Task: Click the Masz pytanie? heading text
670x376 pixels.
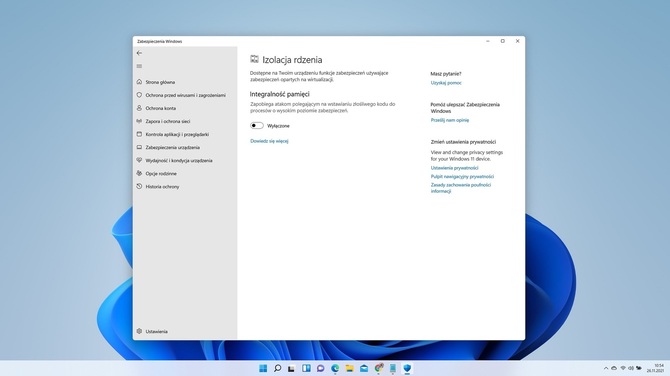Action: pyautogui.click(x=446, y=74)
